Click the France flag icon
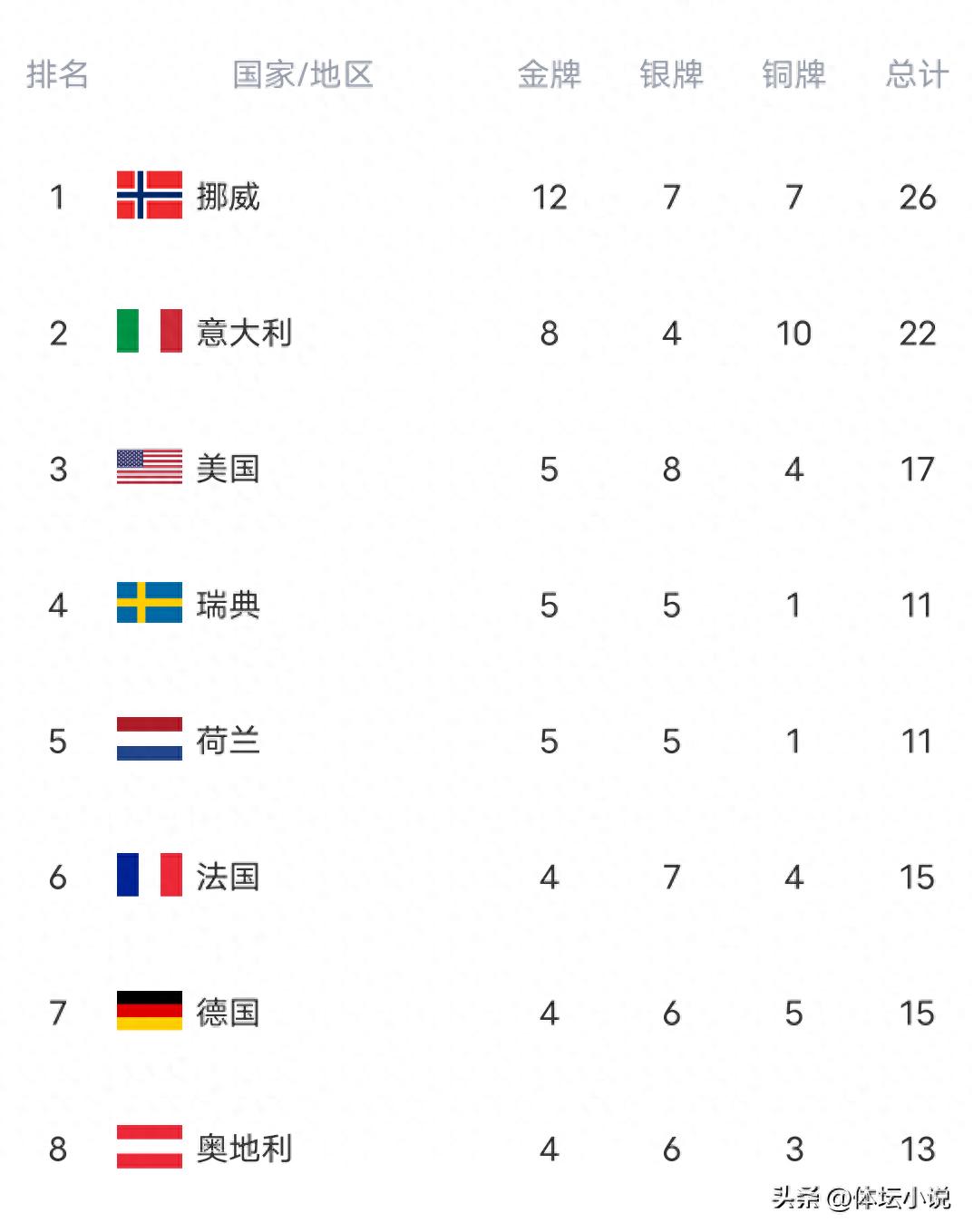The image size is (973, 1232). (149, 875)
